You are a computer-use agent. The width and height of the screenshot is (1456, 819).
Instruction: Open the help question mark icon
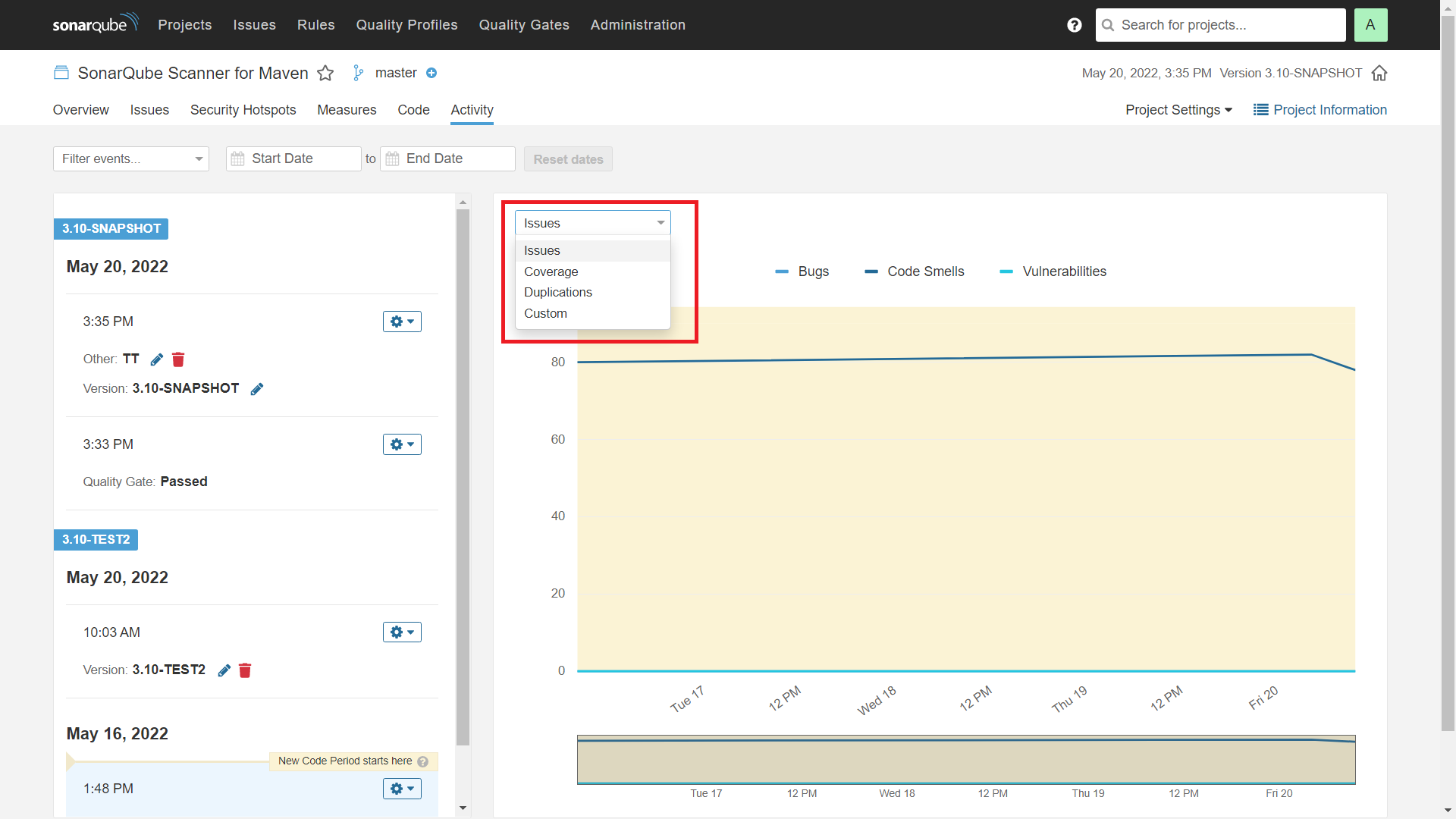(x=1074, y=25)
